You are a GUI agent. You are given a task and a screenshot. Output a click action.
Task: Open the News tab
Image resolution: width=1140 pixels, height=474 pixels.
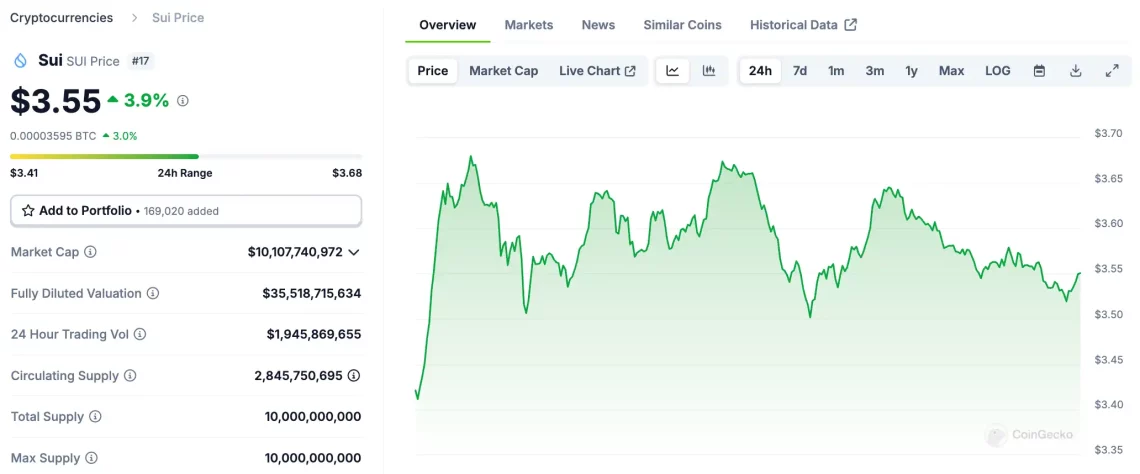[x=598, y=25]
